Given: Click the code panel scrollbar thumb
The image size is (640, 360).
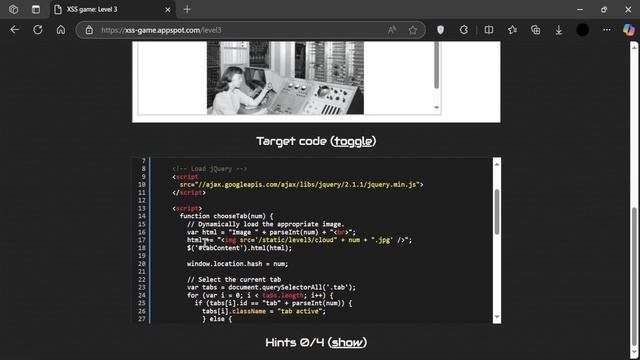Looking at the screenshot, I should pos(497,212).
